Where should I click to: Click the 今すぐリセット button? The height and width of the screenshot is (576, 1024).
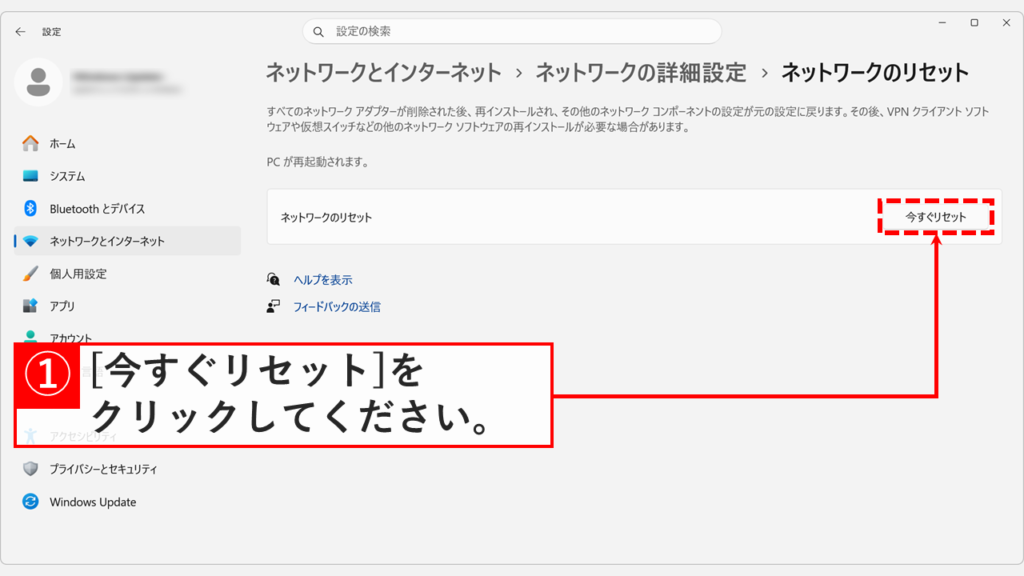pyautogui.click(x=936, y=216)
